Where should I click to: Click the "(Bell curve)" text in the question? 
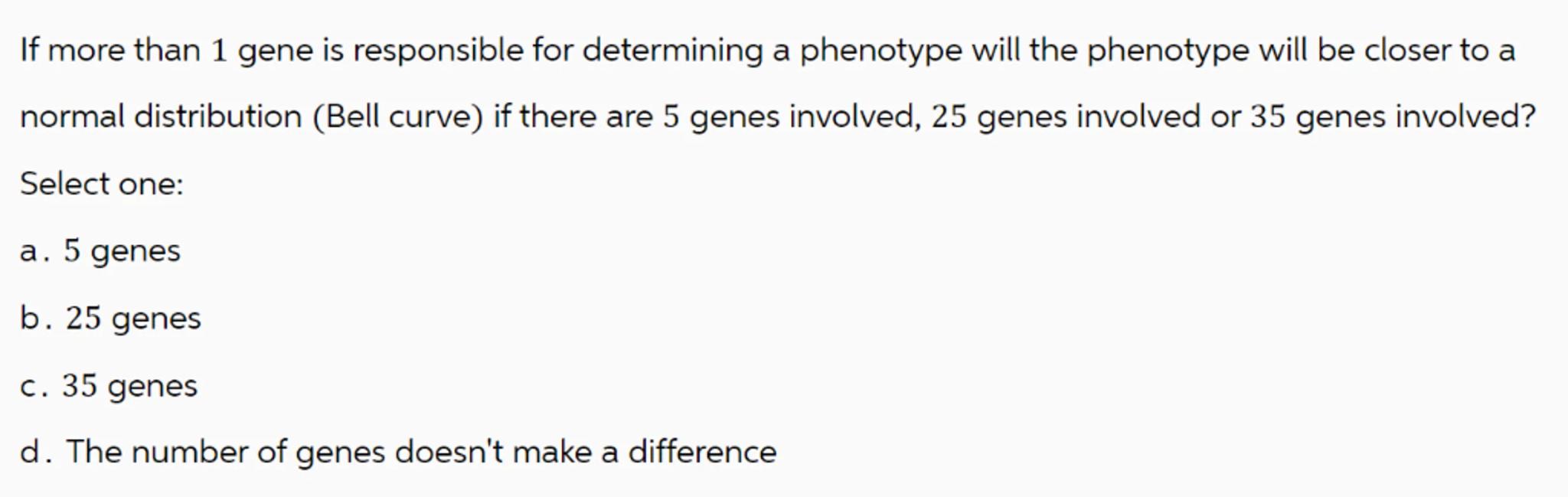click(397, 117)
